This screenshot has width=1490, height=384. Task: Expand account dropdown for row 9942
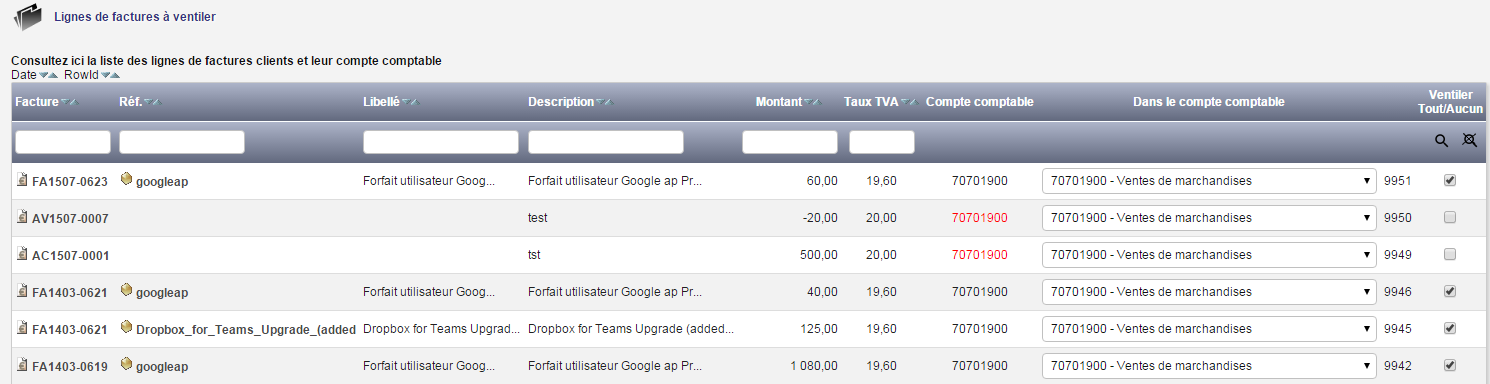(1209, 366)
